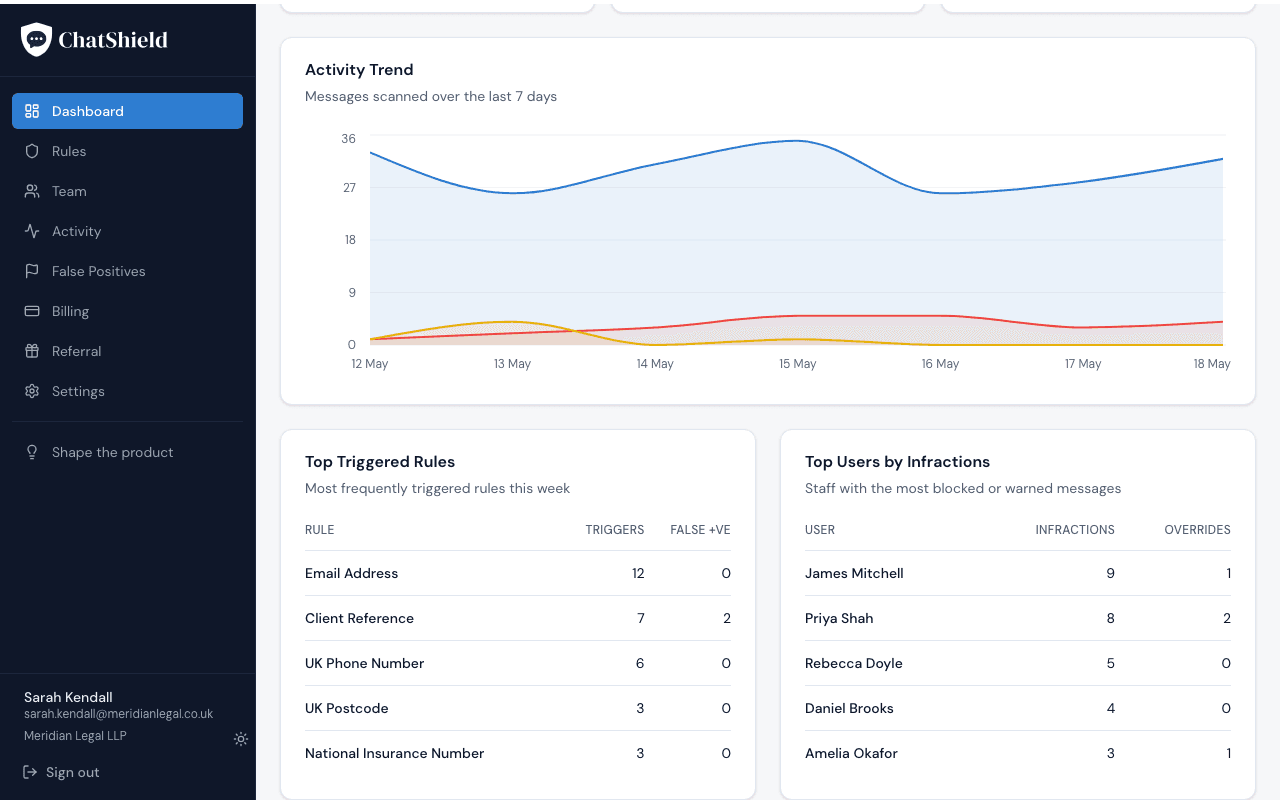The image size is (1280, 800).
Task: Click the Referral gift icon
Action: point(32,351)
